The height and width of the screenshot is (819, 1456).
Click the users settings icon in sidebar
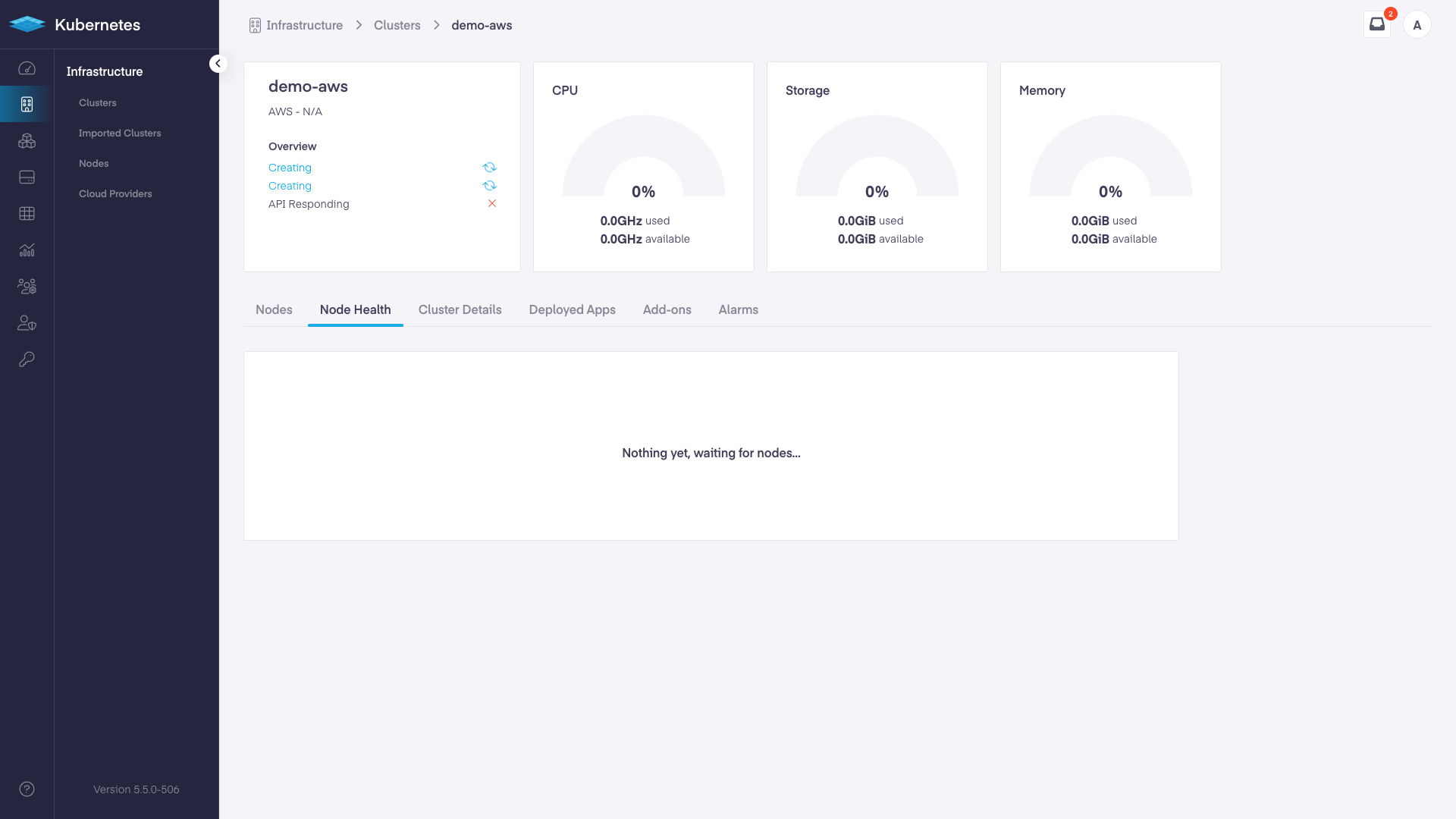[27, 287]
